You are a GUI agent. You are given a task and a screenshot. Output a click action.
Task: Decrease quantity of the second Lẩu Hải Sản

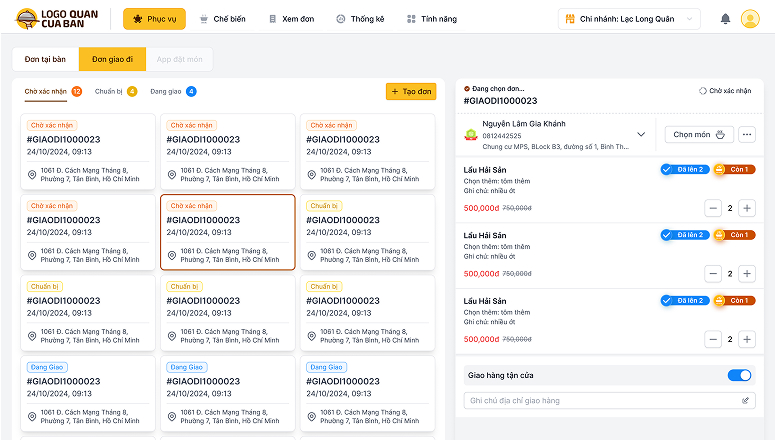click(713, 273)
